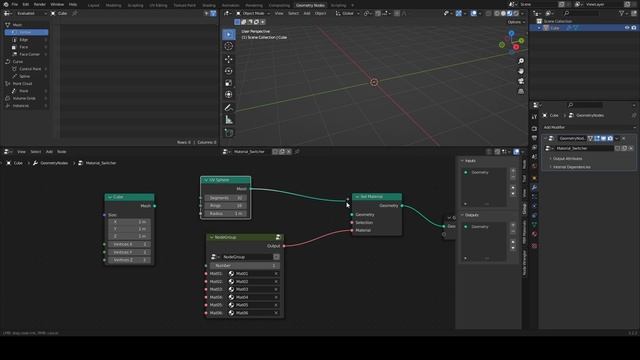Toggle spreadsheet selected-only filter button
The image size is (640, 360).
(x=207, y=13)
